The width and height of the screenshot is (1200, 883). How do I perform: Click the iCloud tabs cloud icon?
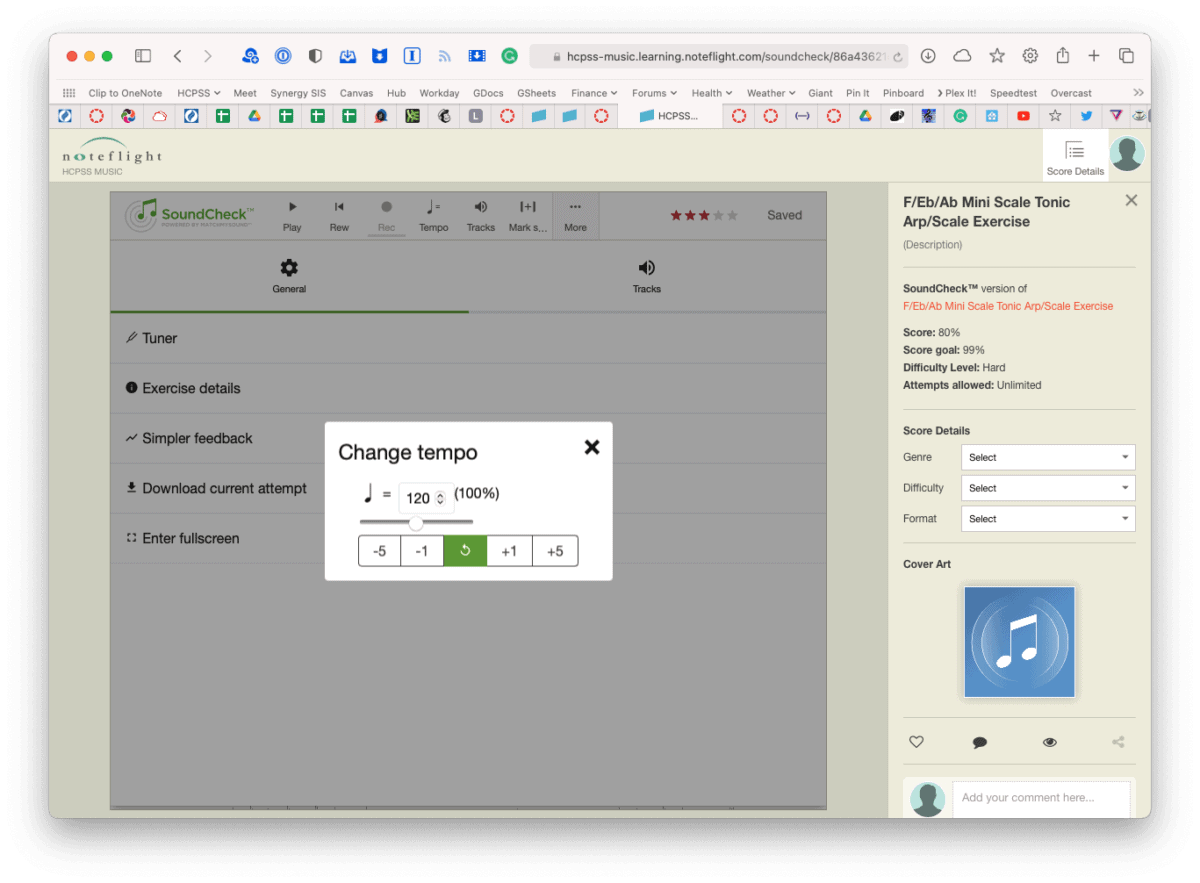click(962, 56)
